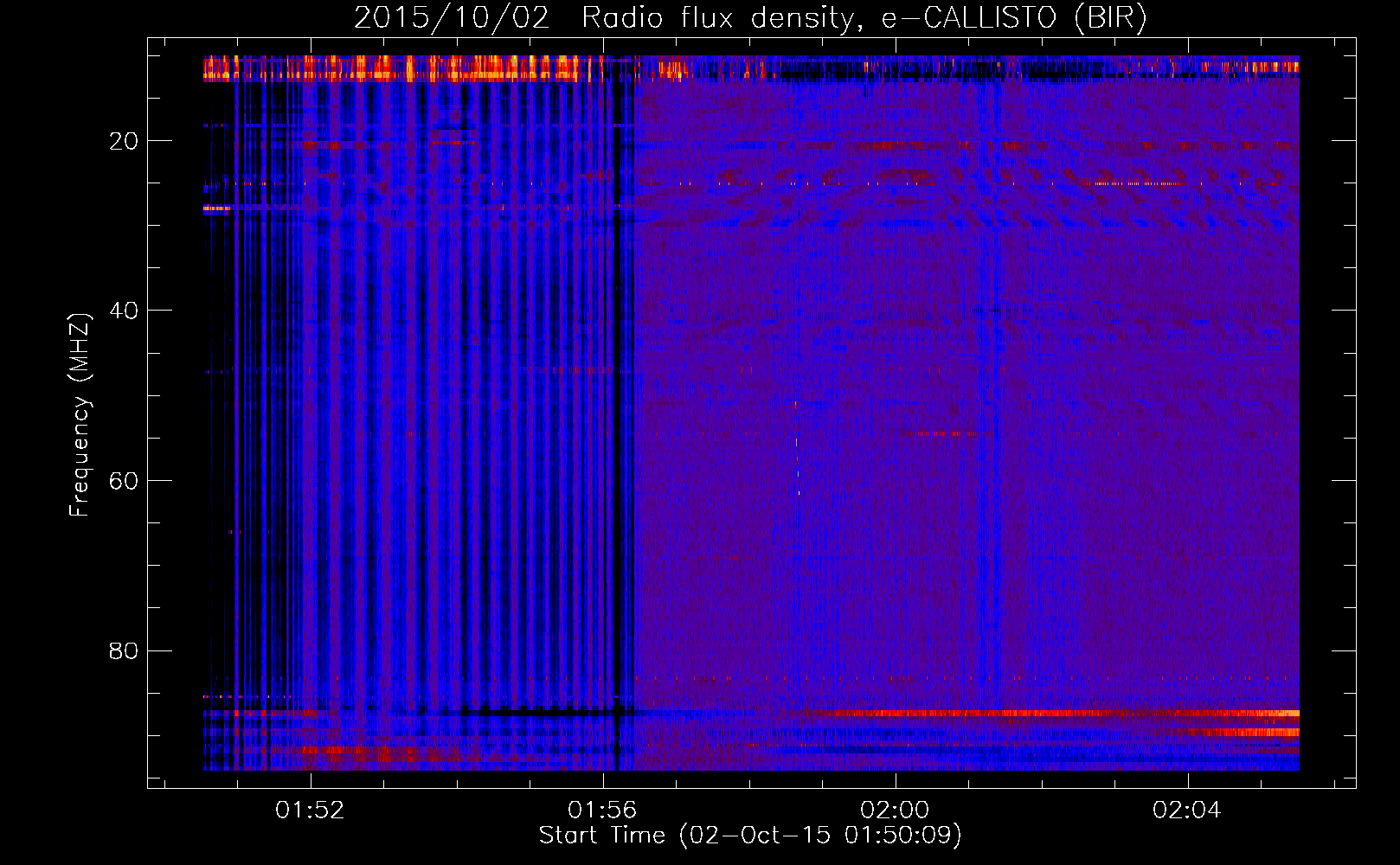Click the 02:04 time tick label

click(x=1187, y=811)
